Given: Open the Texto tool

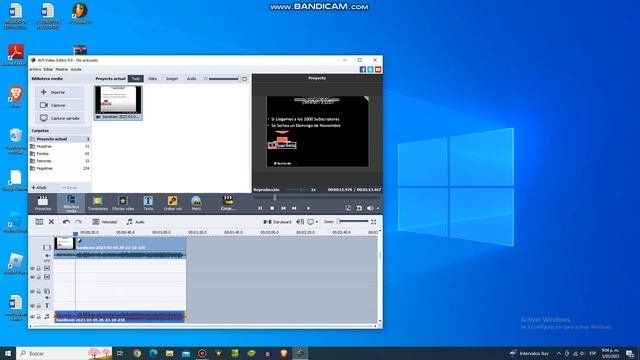Looking at the screenshot, I should [148, 203].
